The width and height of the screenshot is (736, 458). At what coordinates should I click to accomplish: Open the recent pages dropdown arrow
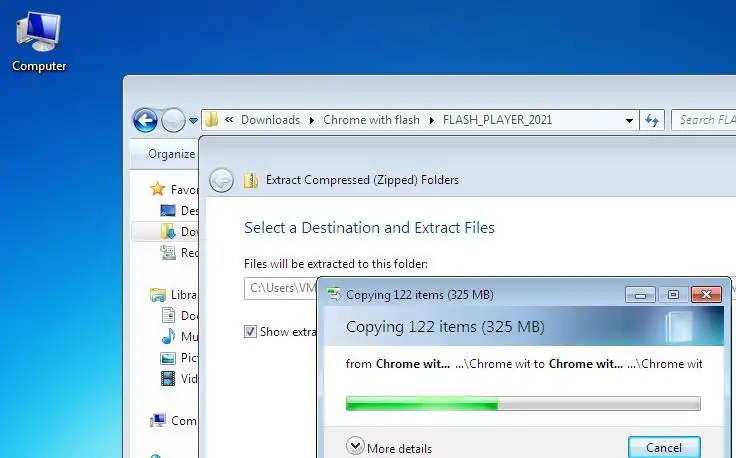pyautogui.click(x=193, y=121)
